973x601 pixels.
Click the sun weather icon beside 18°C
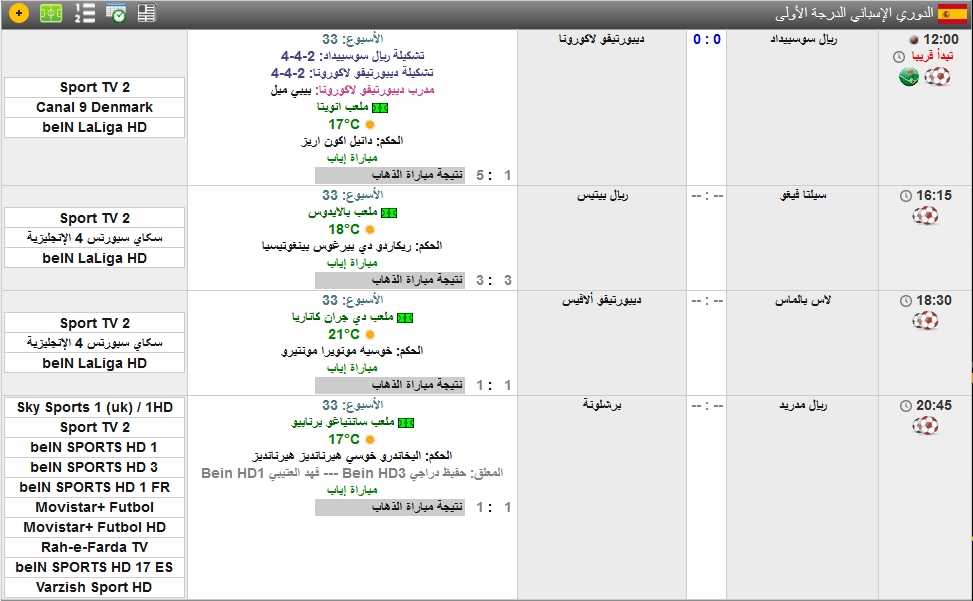[x=370, y=229]
